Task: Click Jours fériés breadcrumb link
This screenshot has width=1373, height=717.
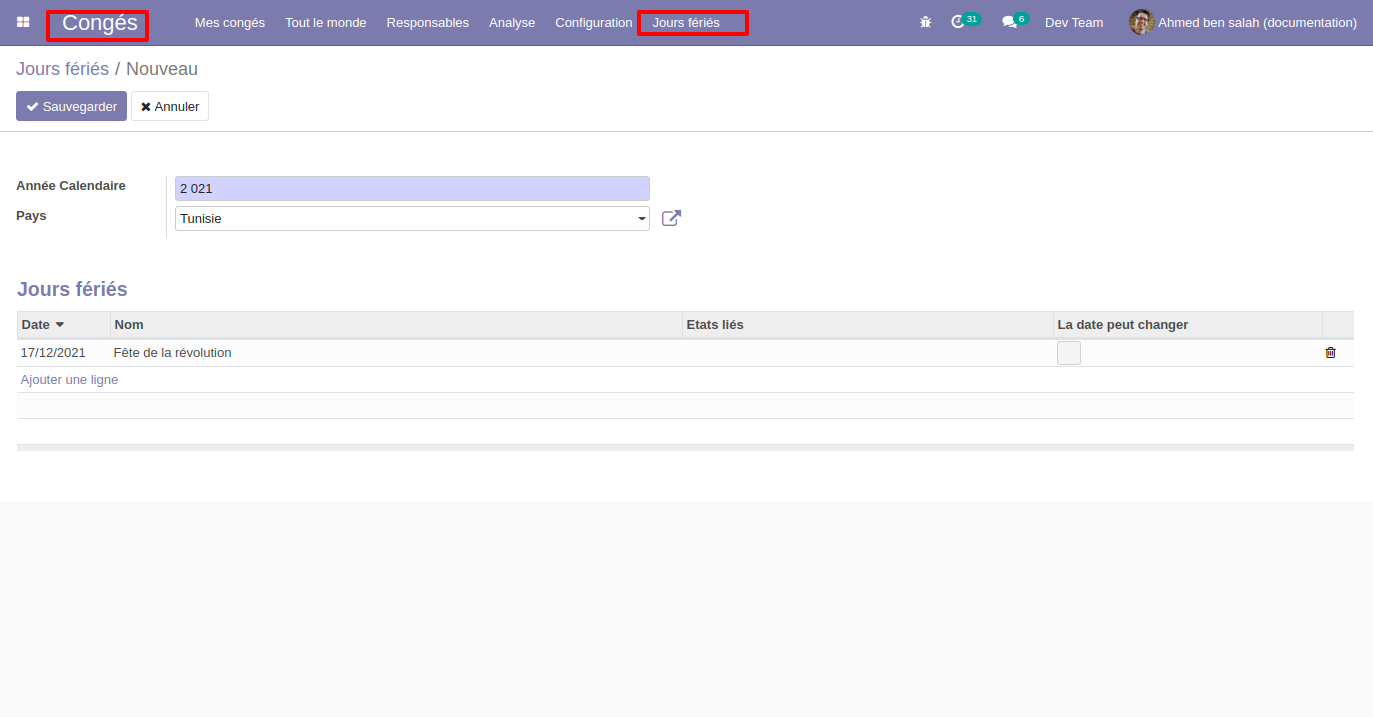Action: (62, 69)
